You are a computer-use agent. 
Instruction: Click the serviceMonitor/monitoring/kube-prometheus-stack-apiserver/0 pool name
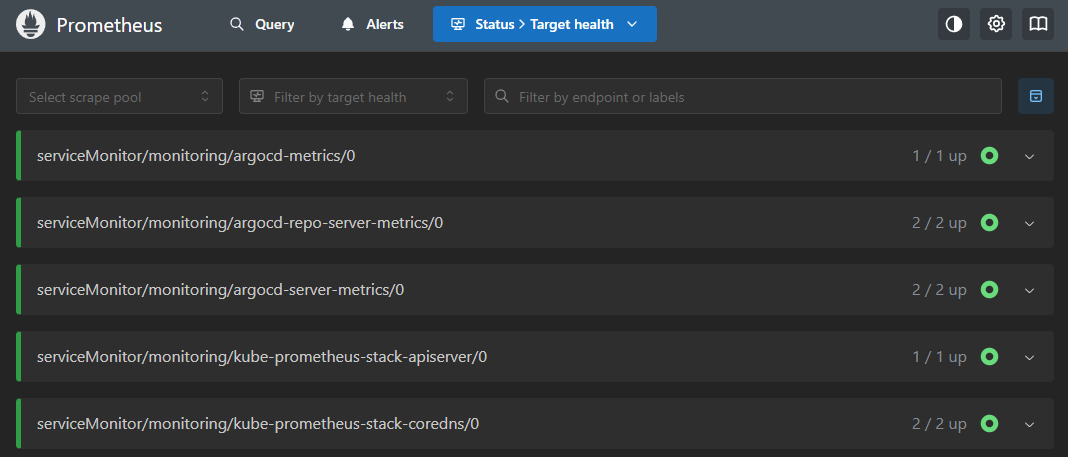[262, 356]
